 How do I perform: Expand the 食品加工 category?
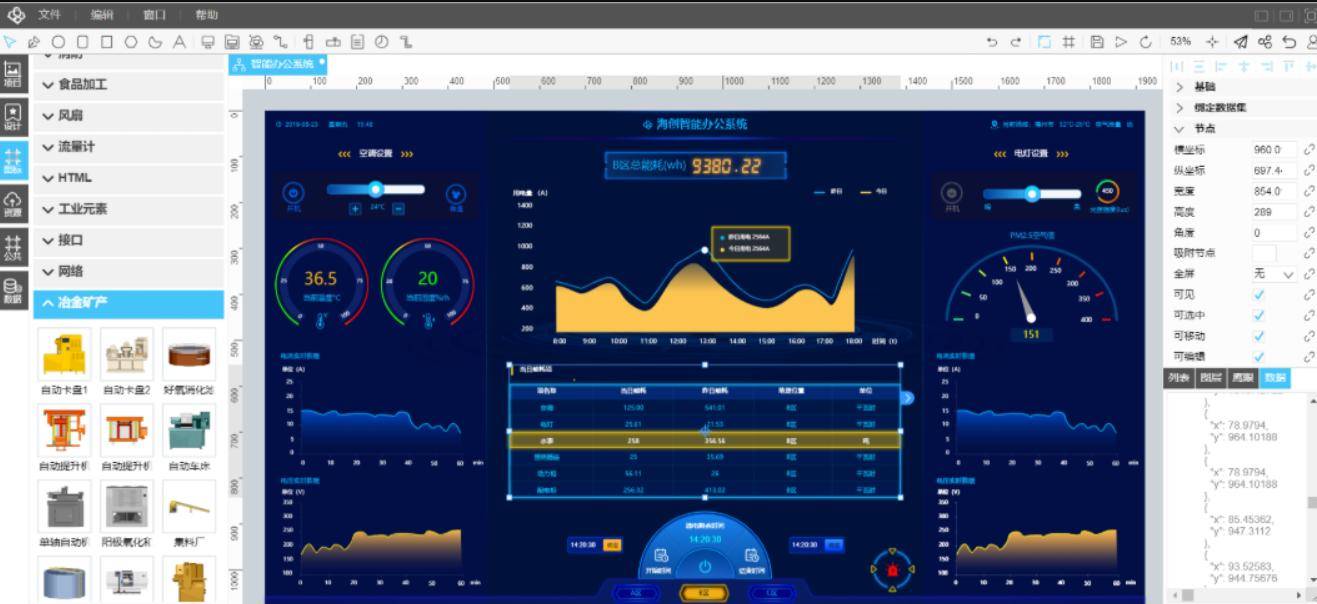click(128, 85)
